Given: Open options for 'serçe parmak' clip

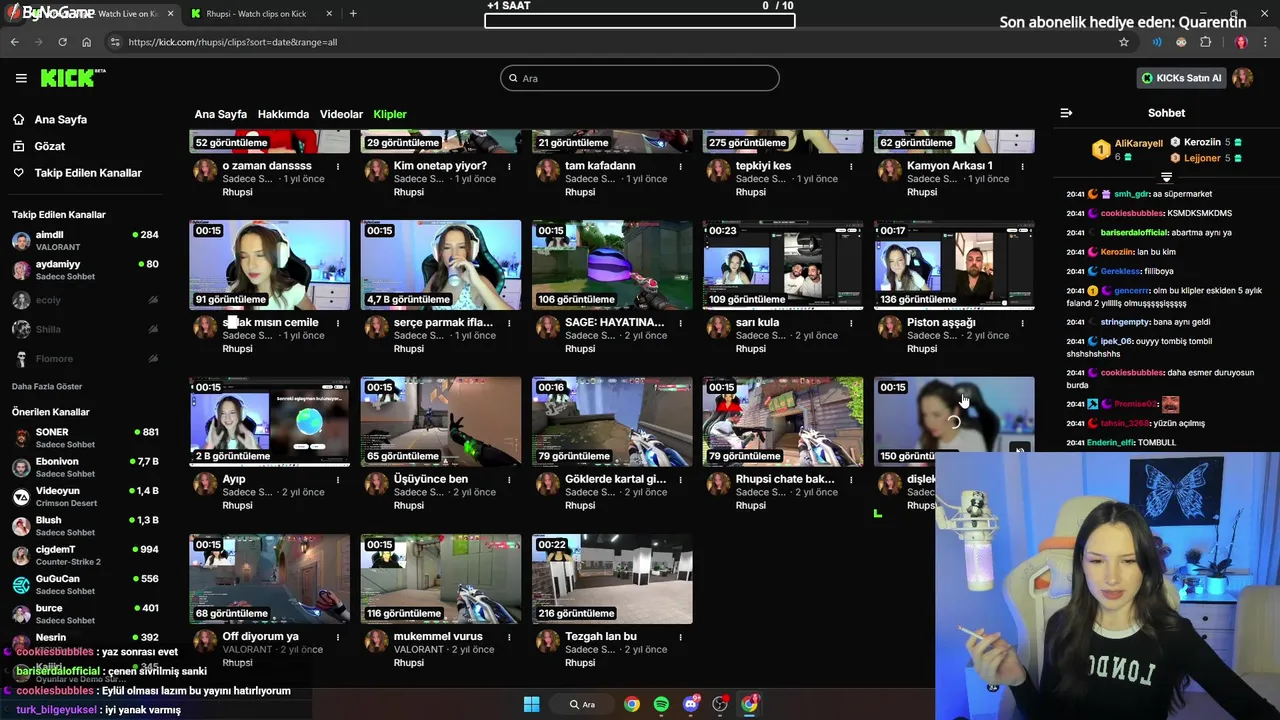Looking at the screenshot, I should (509, 324).
